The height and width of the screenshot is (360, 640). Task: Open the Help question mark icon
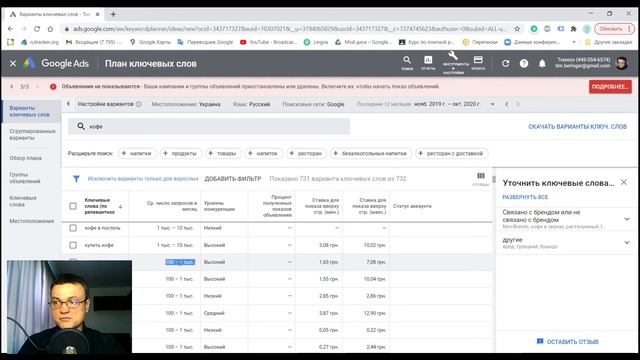point(524,63)
